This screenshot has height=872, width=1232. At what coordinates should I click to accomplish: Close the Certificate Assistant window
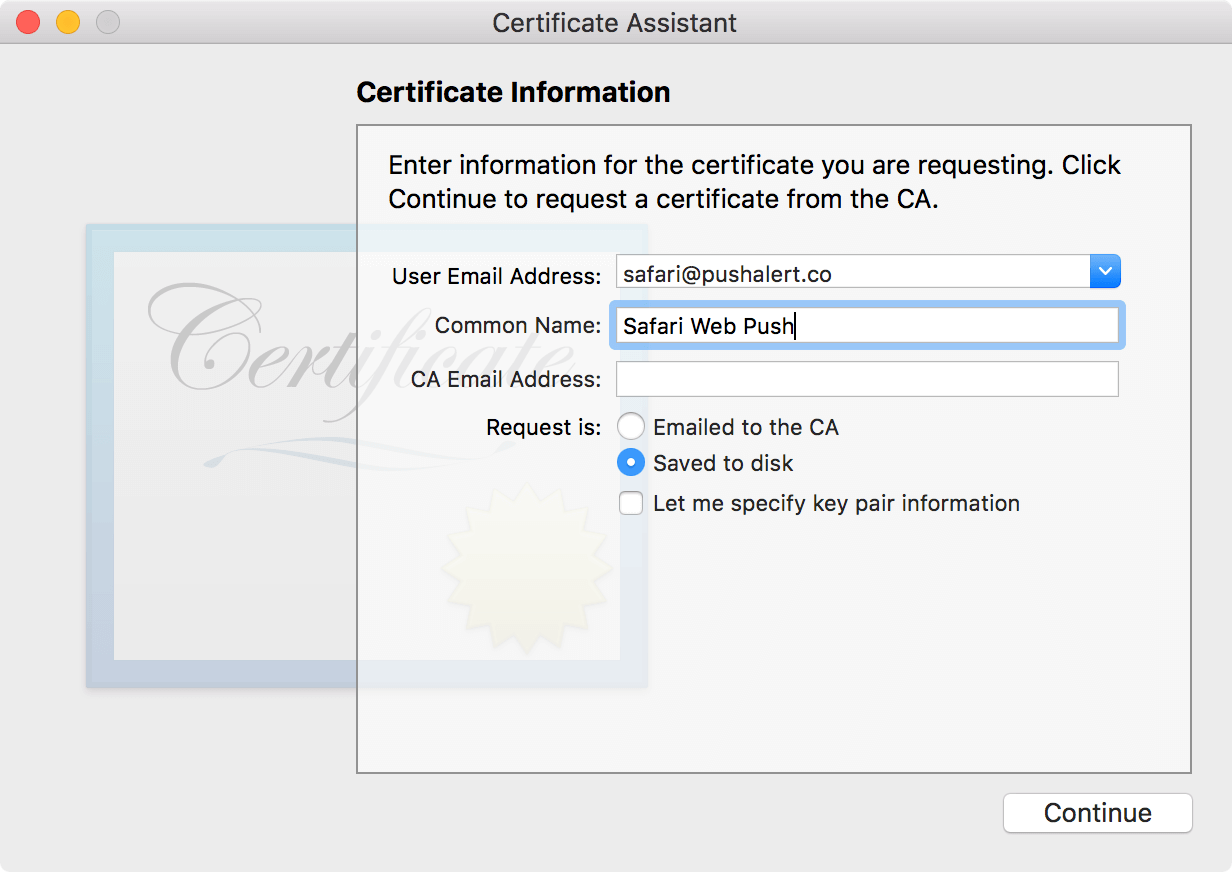(x=28, y=22)
